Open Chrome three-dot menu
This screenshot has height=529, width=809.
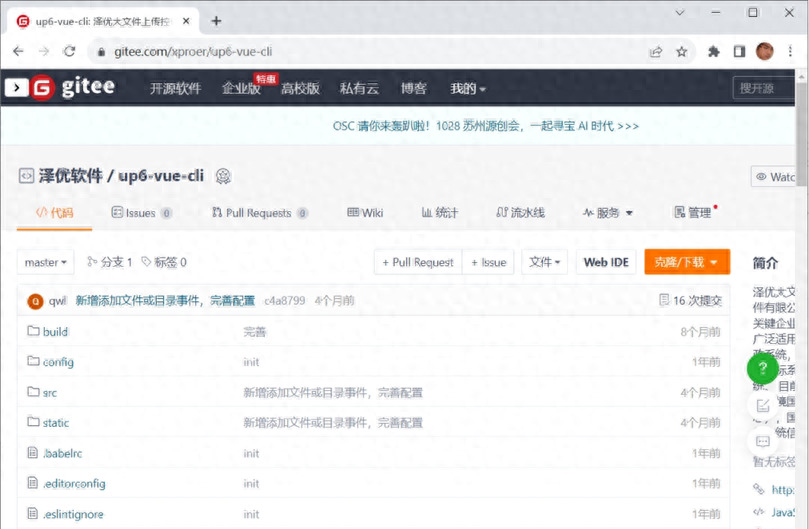click(x=790, y=52)
